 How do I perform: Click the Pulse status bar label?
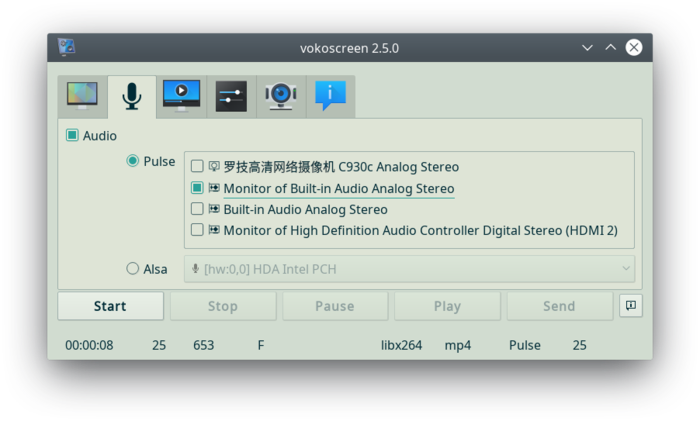525,345
